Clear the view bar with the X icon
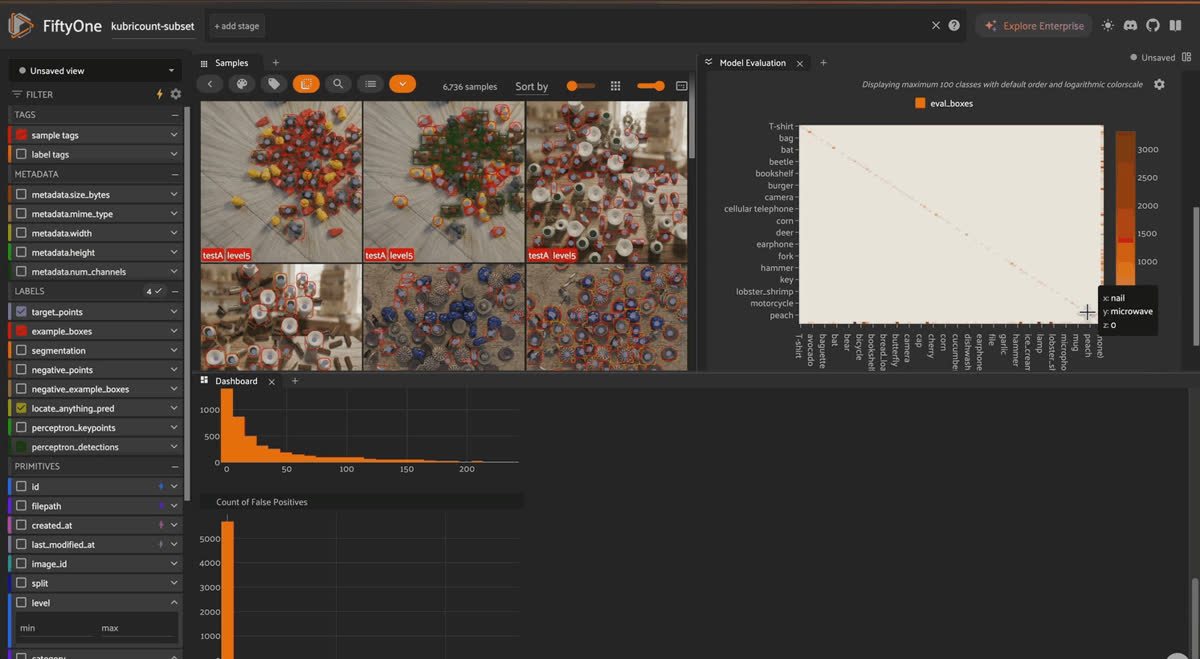 pyautogui.click(x=936, y=26)
